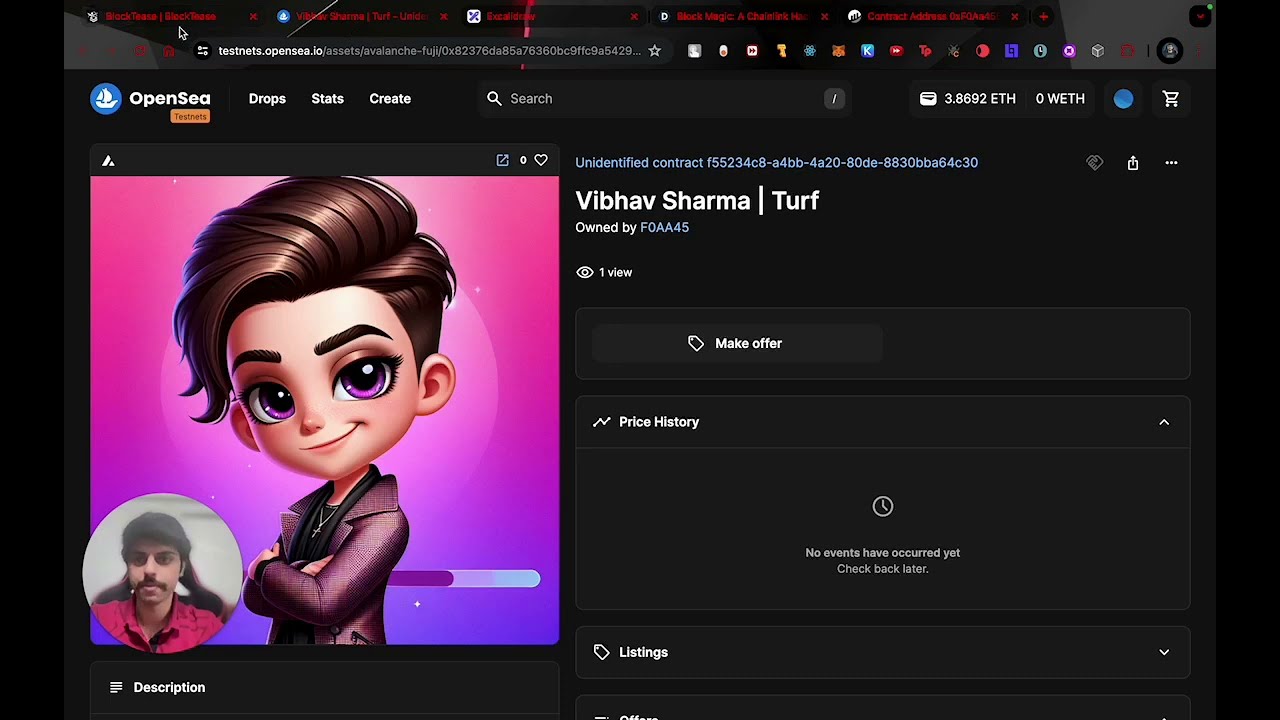Open the Stats menu
The width and height of the screenshot is (1280, 720).
point(327,99)
